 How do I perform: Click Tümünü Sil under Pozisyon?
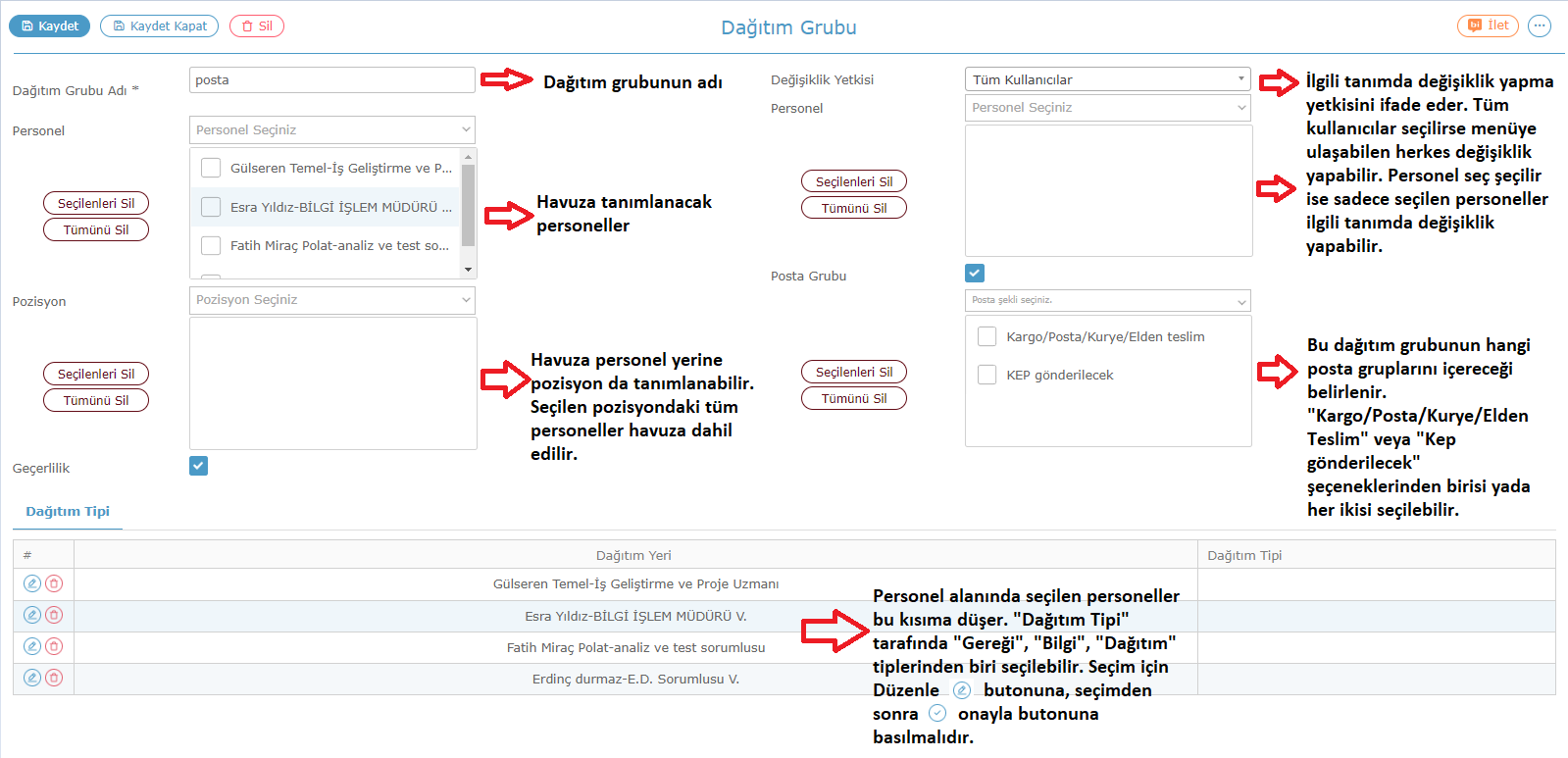pyautogui.click(x=96, y=400)
